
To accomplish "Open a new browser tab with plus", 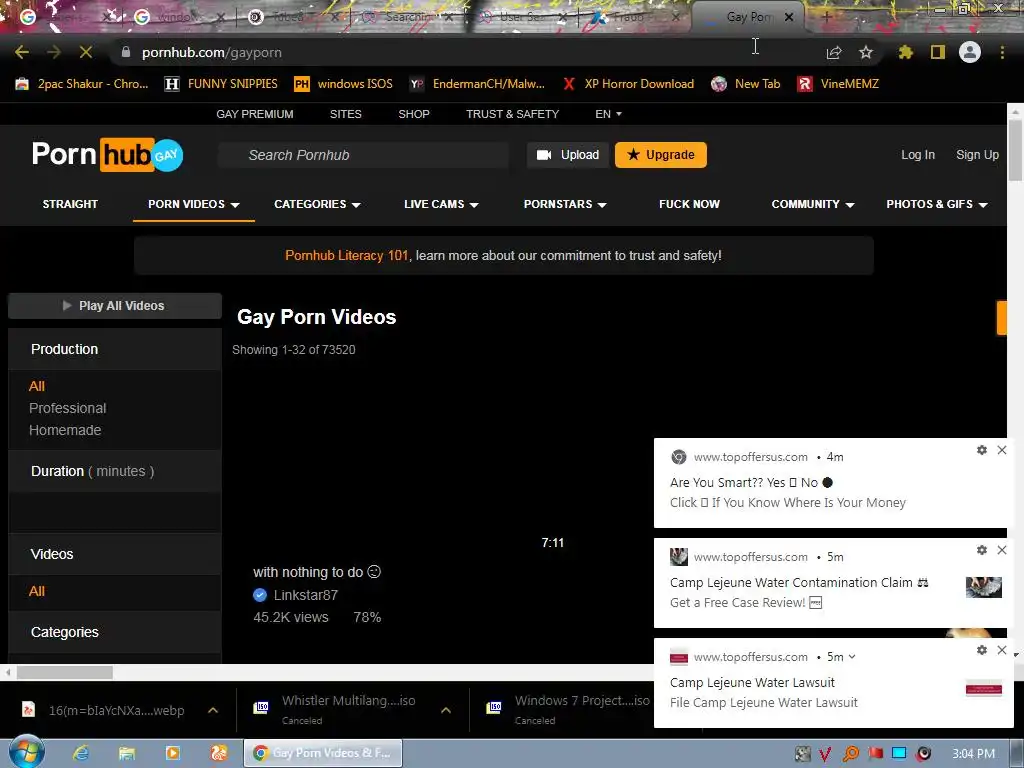I will click(826, 17).
